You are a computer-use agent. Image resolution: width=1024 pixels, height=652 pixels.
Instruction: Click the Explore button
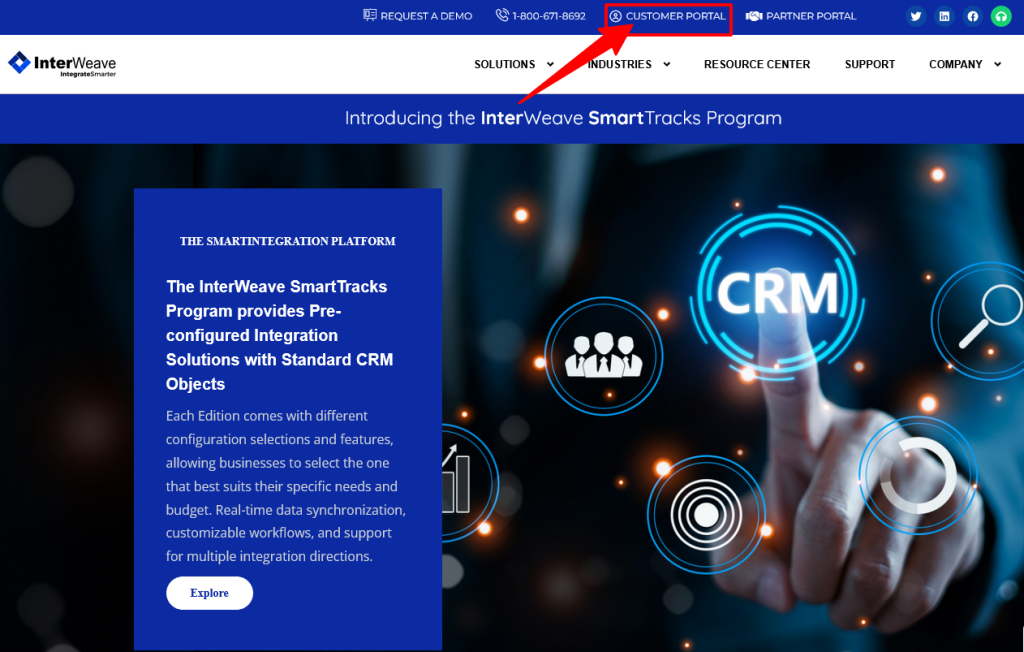click(x=209, y=593)
